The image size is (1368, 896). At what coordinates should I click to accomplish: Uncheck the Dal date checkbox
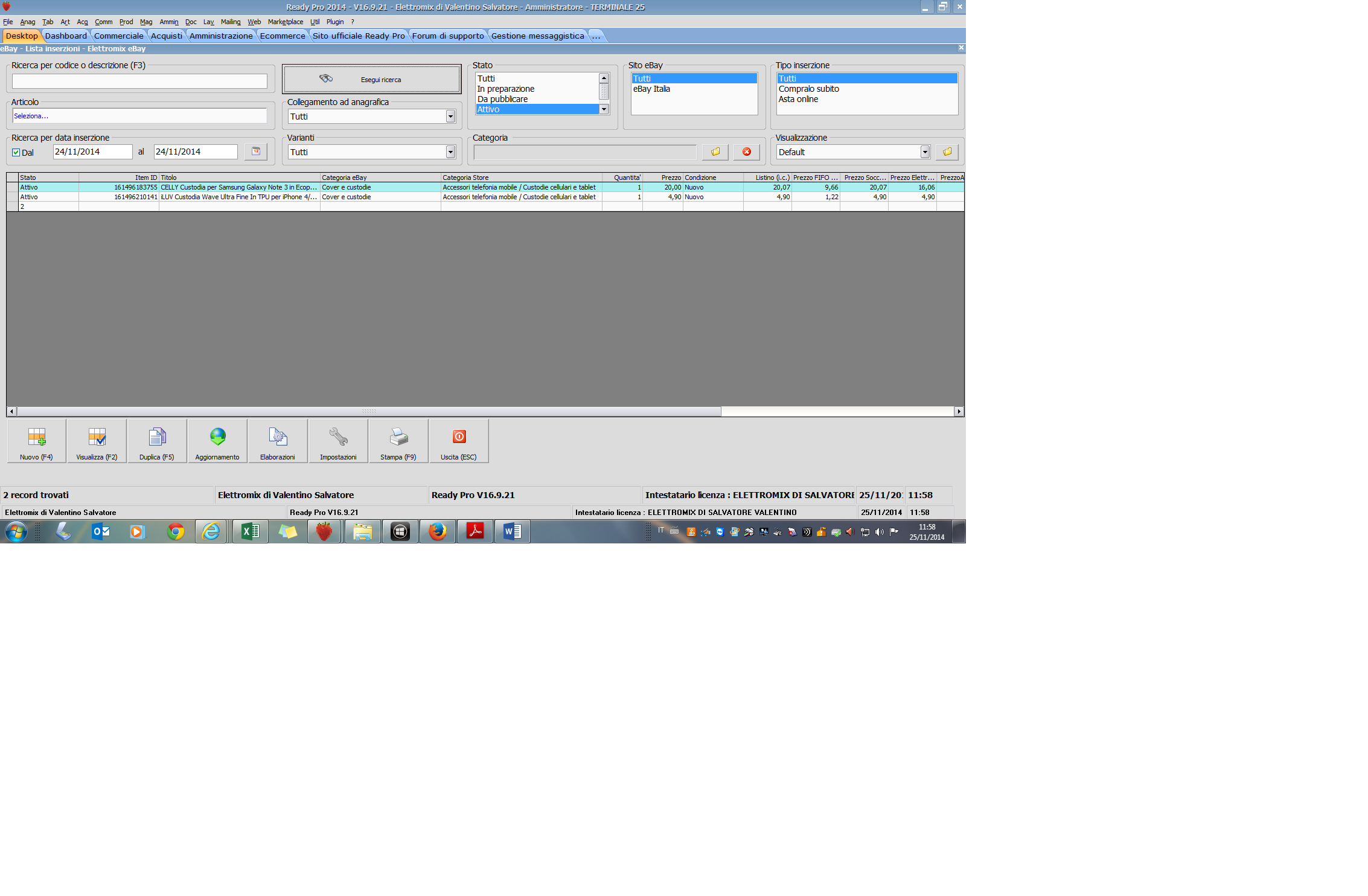coord(16,153)
